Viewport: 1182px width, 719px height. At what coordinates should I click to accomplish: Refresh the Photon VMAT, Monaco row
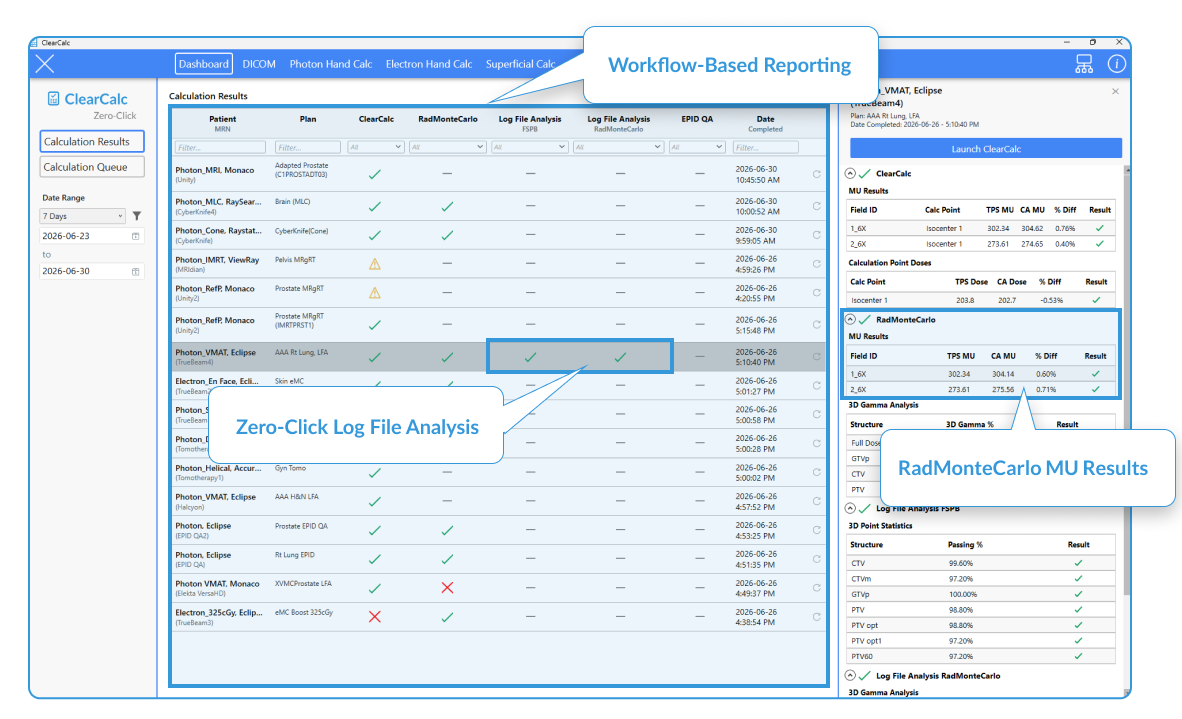click(816, 588)
